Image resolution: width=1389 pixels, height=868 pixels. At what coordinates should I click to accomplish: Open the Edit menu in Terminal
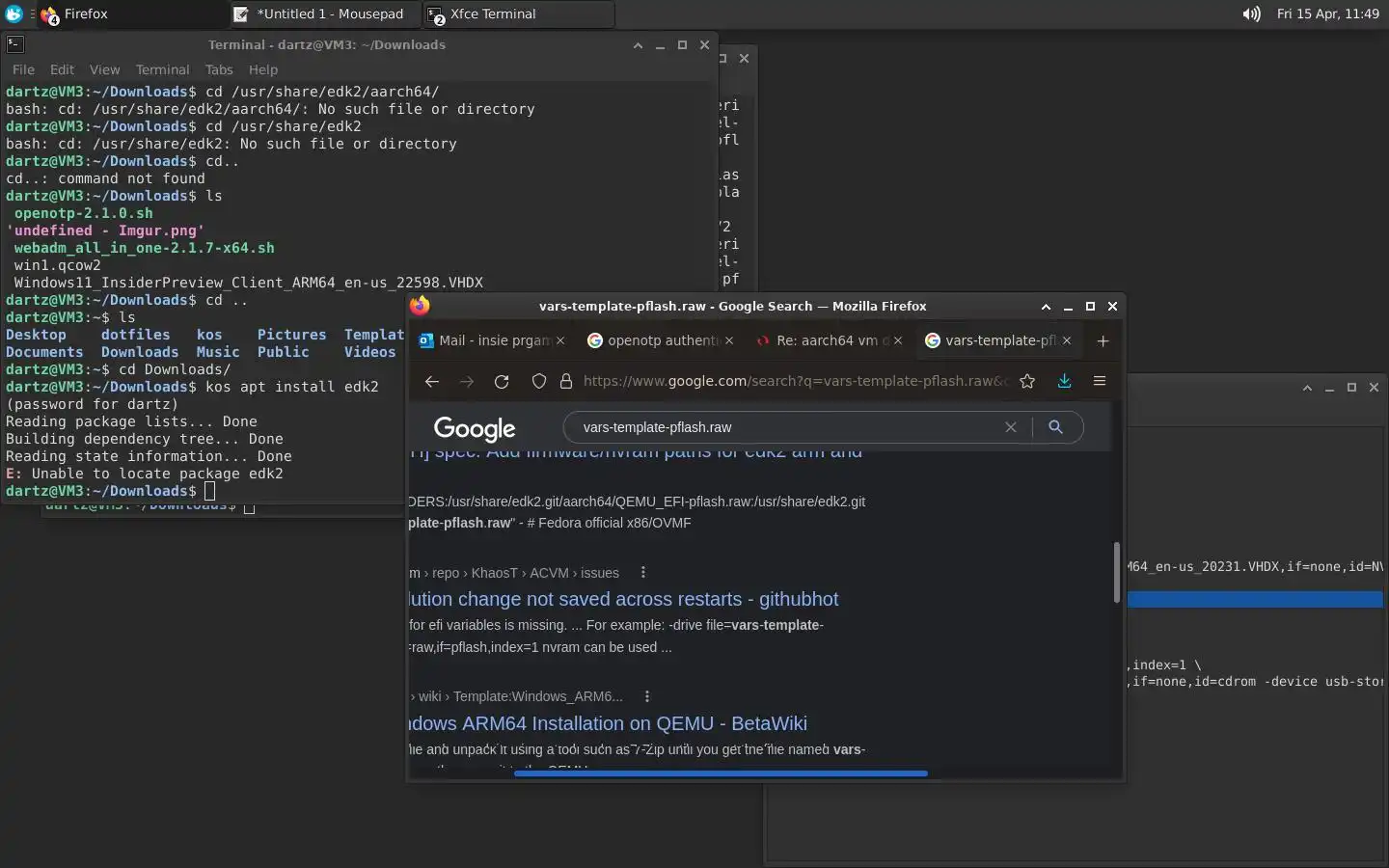[62, 69]
